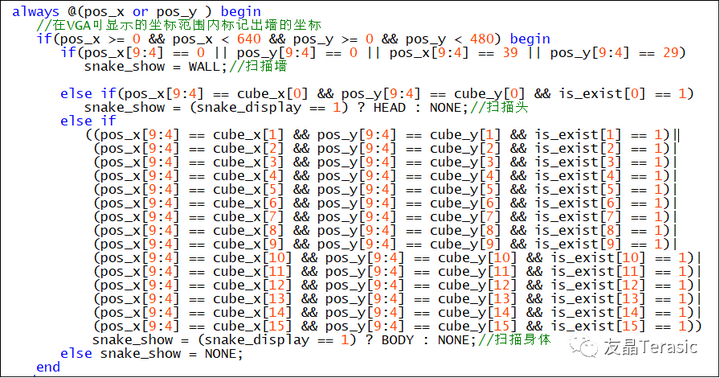Screen dimensions: 720x378
Task: Click cube_y[2] in the body conditions
Action: pos(466,148)
